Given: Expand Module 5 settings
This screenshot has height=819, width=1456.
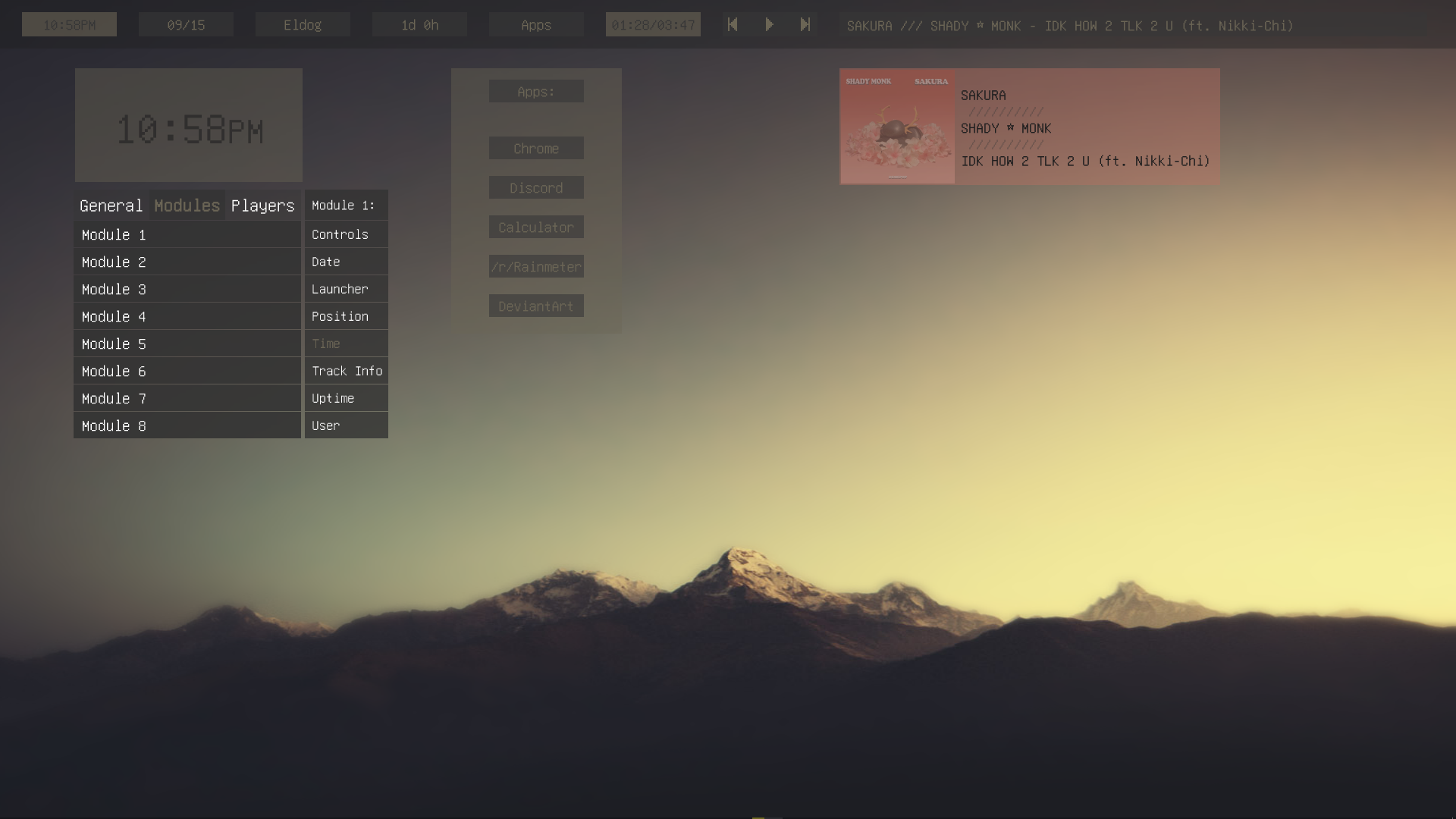Looking at the screenshot, I should [187, 344].
